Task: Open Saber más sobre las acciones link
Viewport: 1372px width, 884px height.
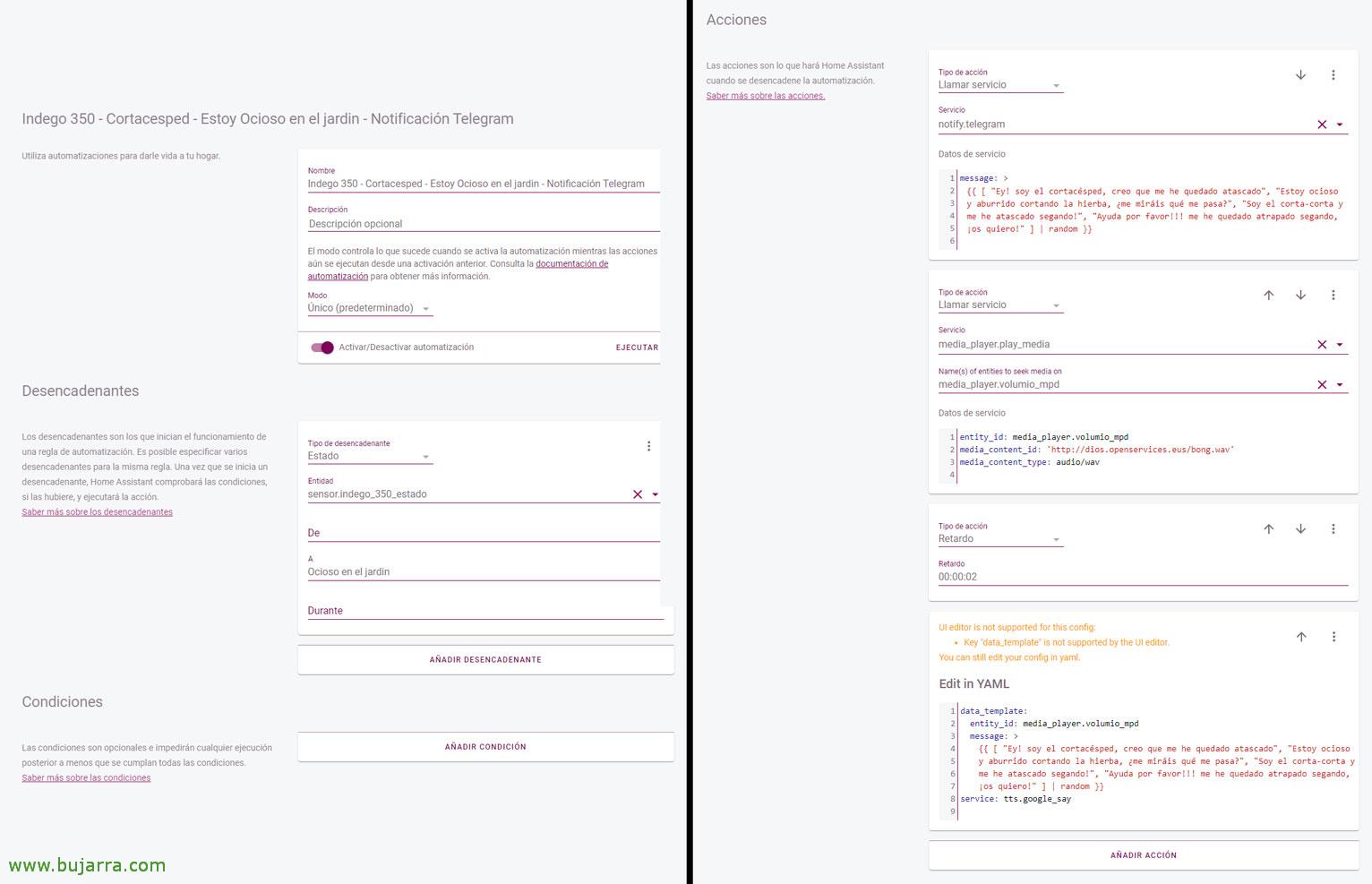Action: coord(765,96)
